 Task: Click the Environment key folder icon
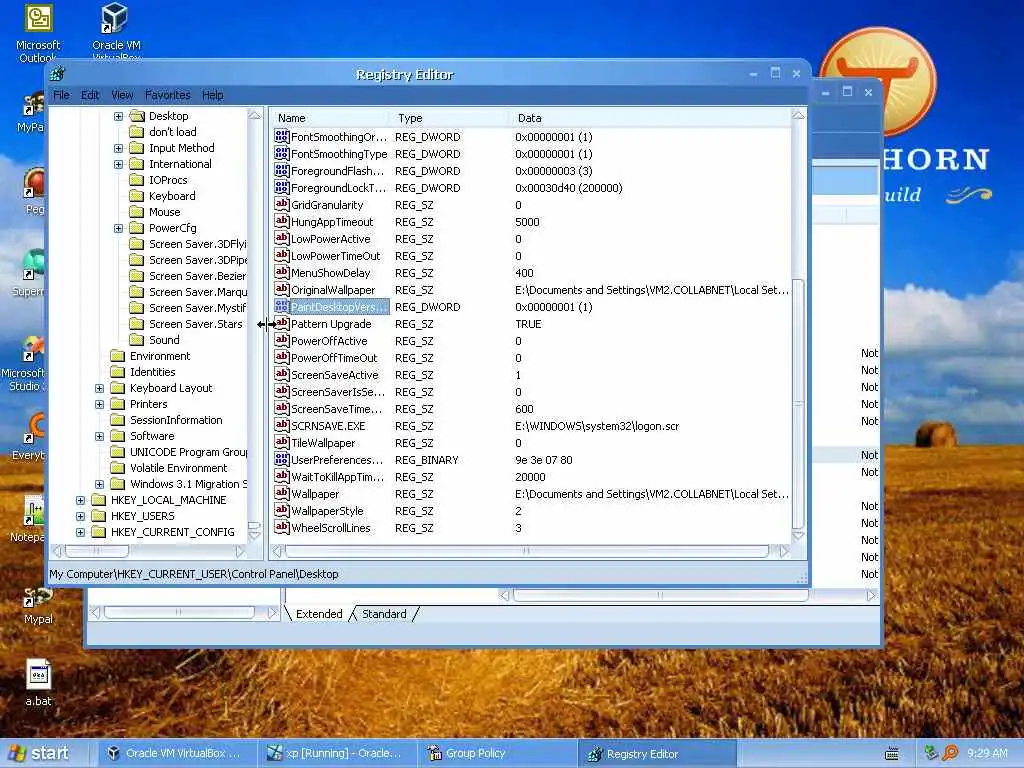click(118, 356)
